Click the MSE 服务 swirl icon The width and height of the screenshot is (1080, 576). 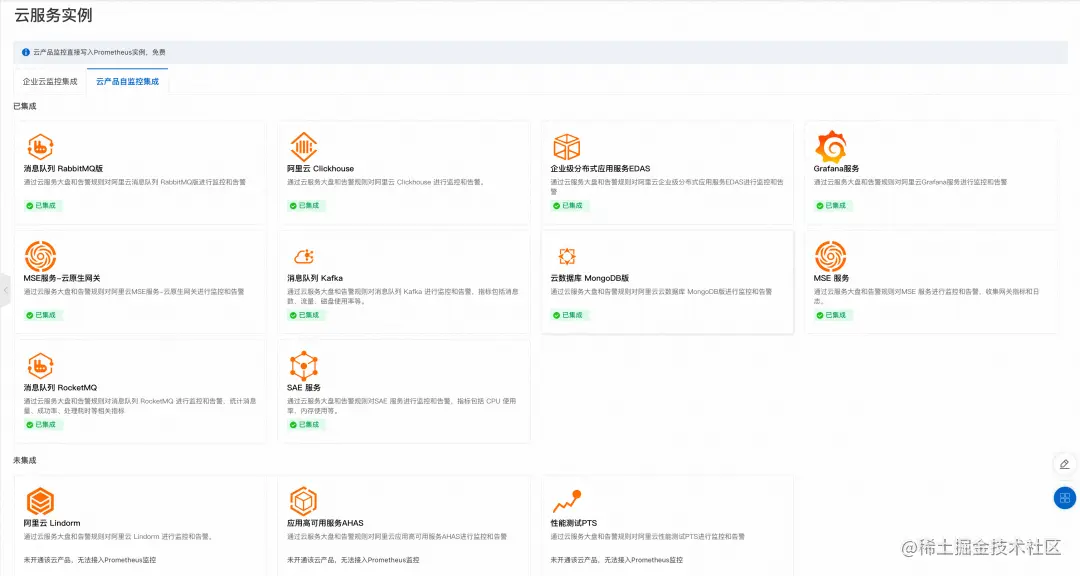831,256
